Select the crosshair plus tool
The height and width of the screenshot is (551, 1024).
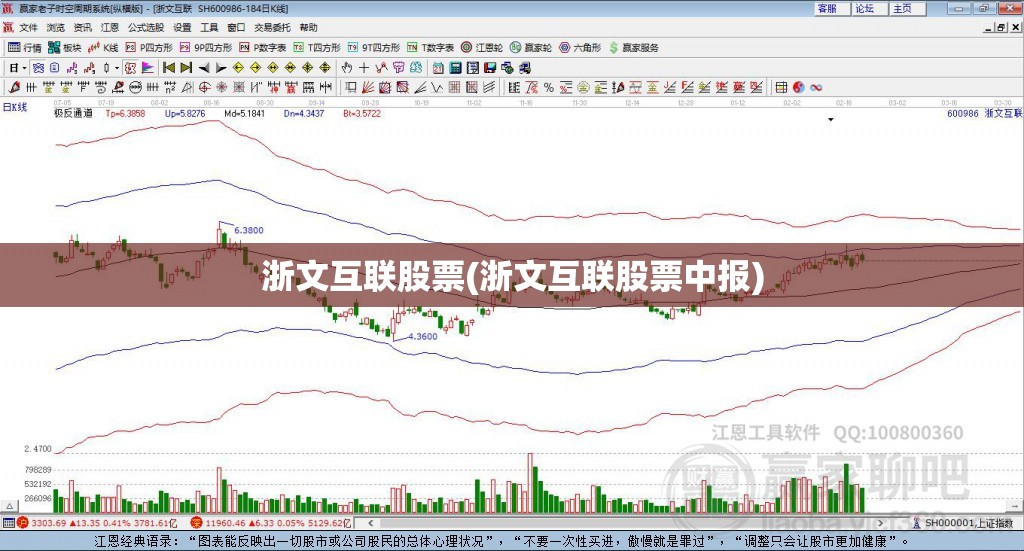pos(364,68)
